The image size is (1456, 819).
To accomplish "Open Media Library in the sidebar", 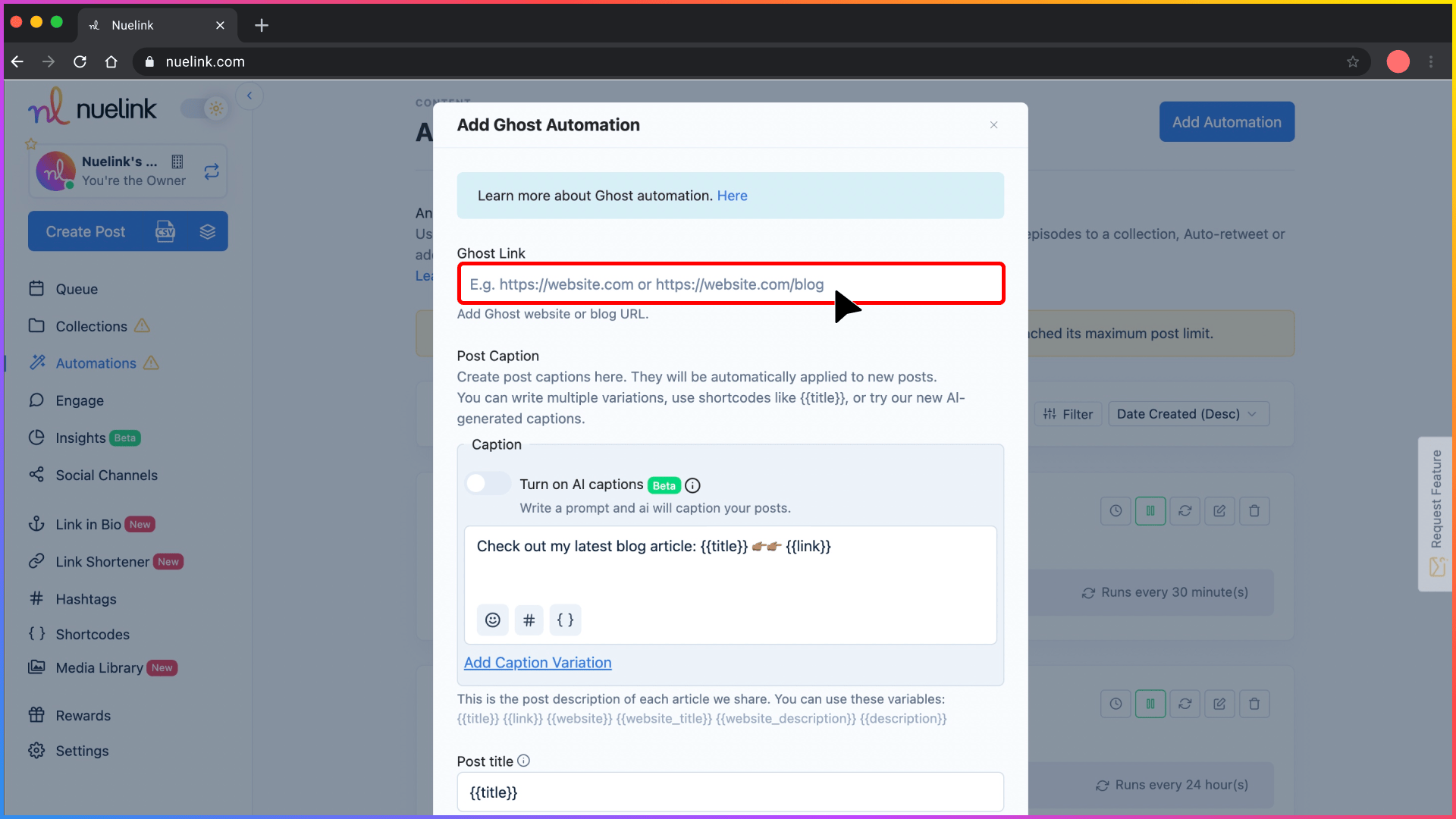I will click(x=102, y=667).
